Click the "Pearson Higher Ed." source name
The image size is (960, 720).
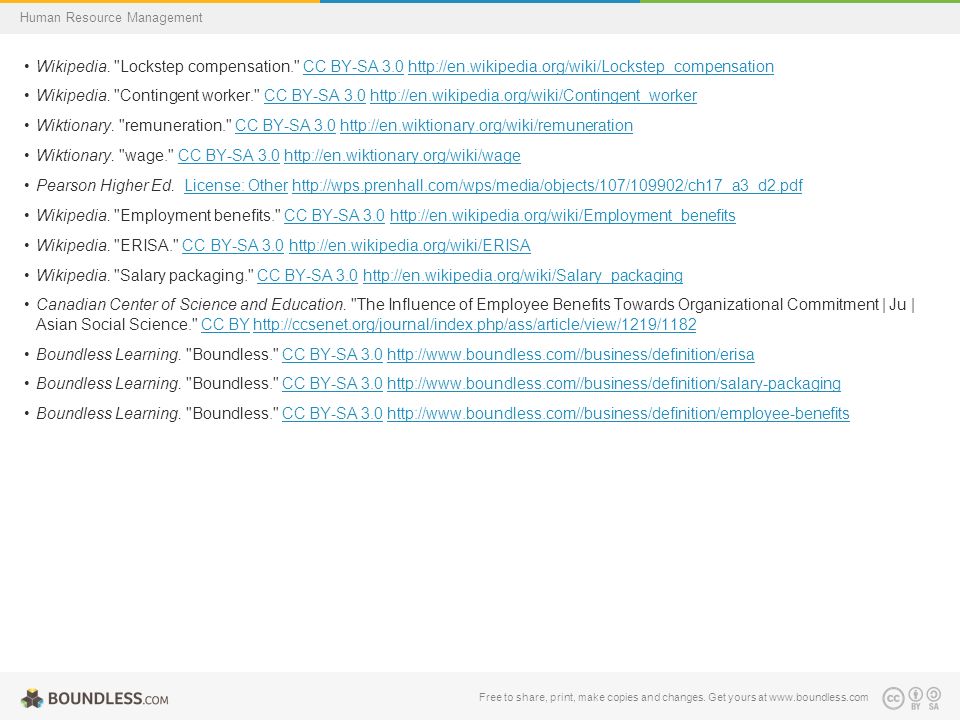pos(105,186)
